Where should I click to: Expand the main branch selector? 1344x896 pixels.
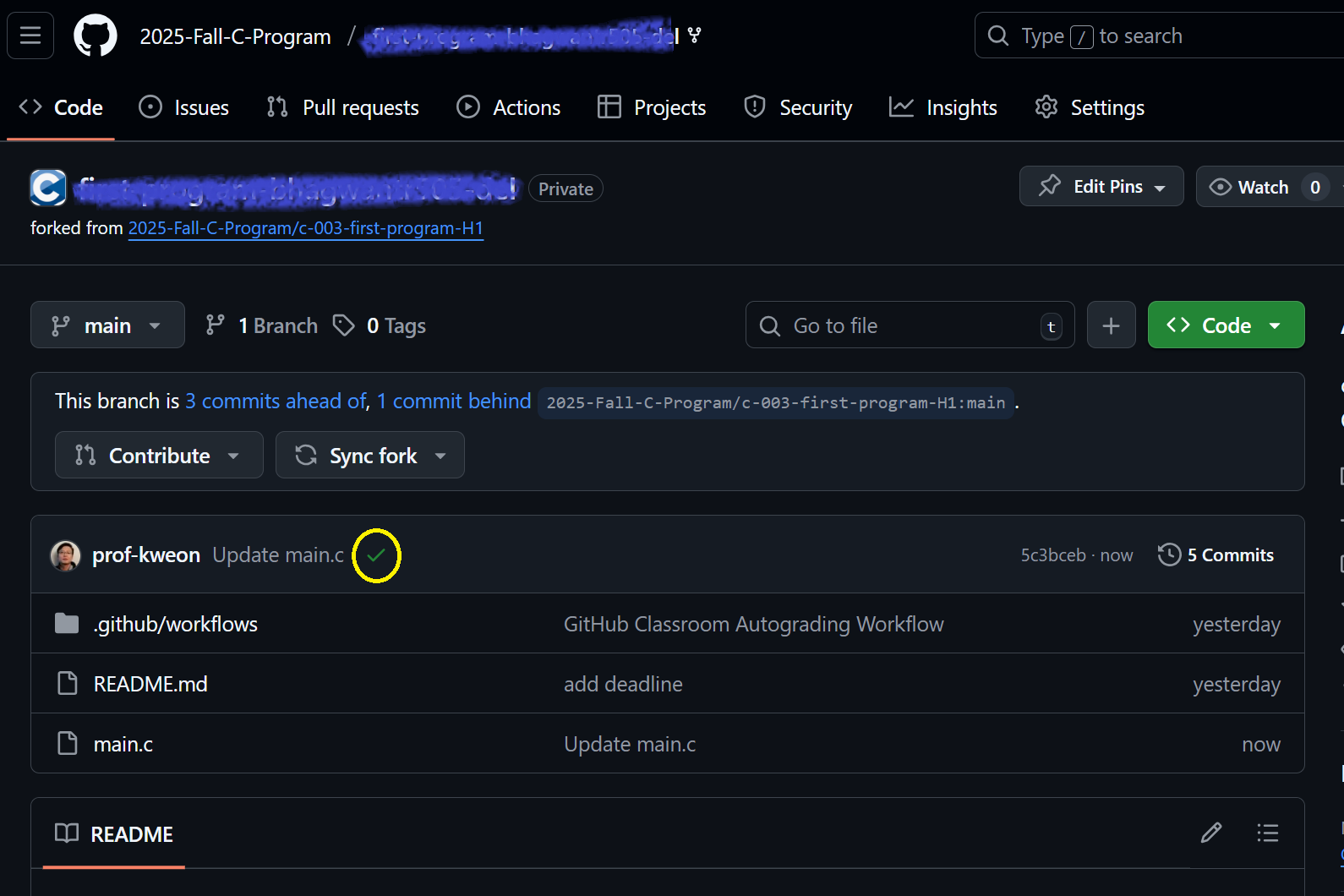(107, 325)
